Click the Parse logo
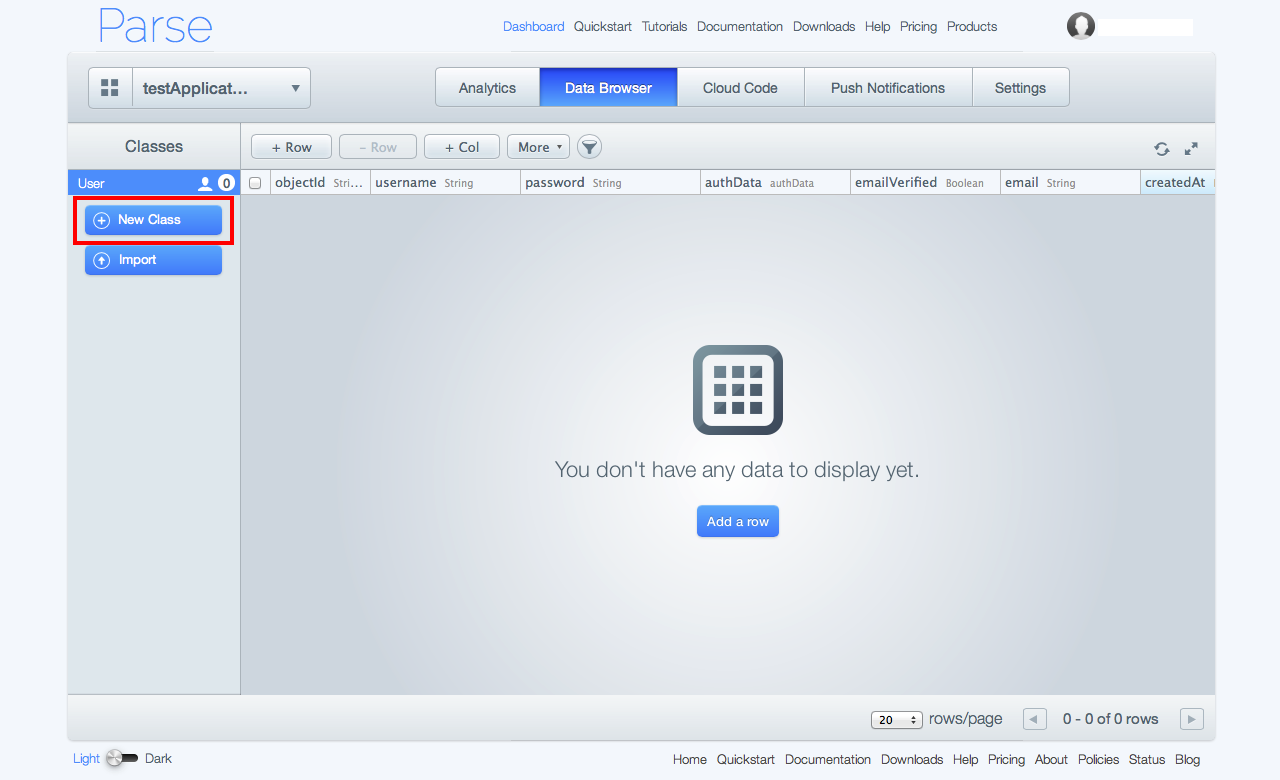The image size is (1280, 780). click(156, 27)
